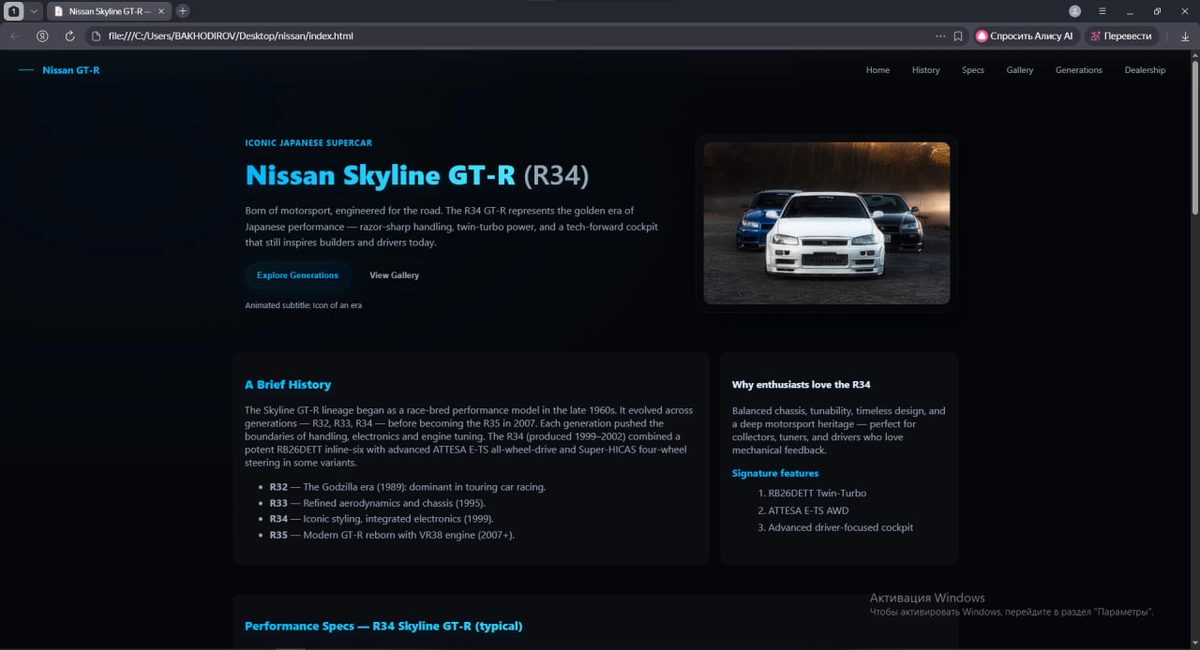The width and height of the screenshot is (1200, 650).
Task: Click the View Gallery button
Action: click(394, 275)
